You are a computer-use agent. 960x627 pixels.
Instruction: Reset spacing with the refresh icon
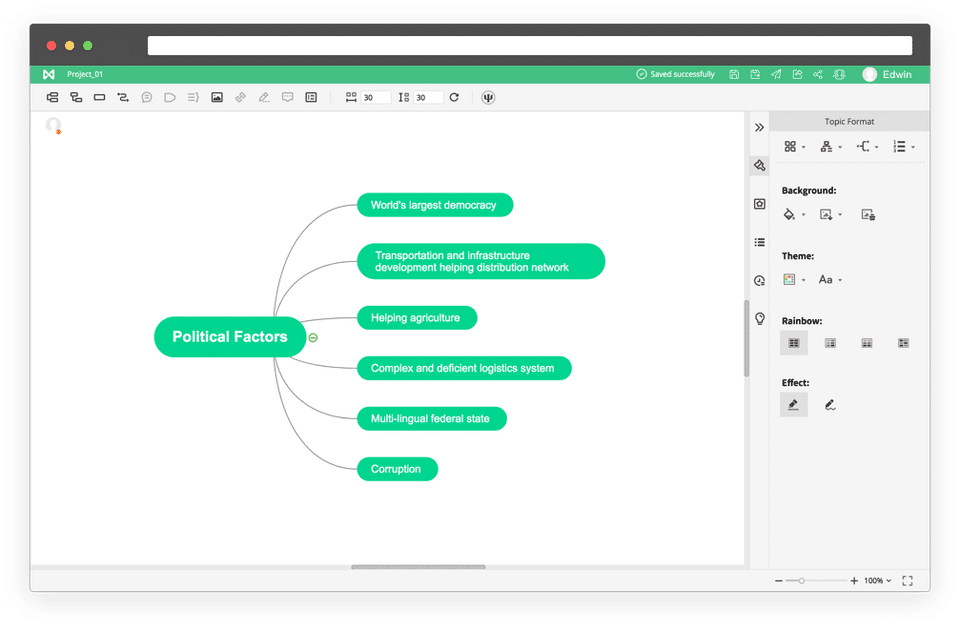pyautogui.click(x=454, y=97)
